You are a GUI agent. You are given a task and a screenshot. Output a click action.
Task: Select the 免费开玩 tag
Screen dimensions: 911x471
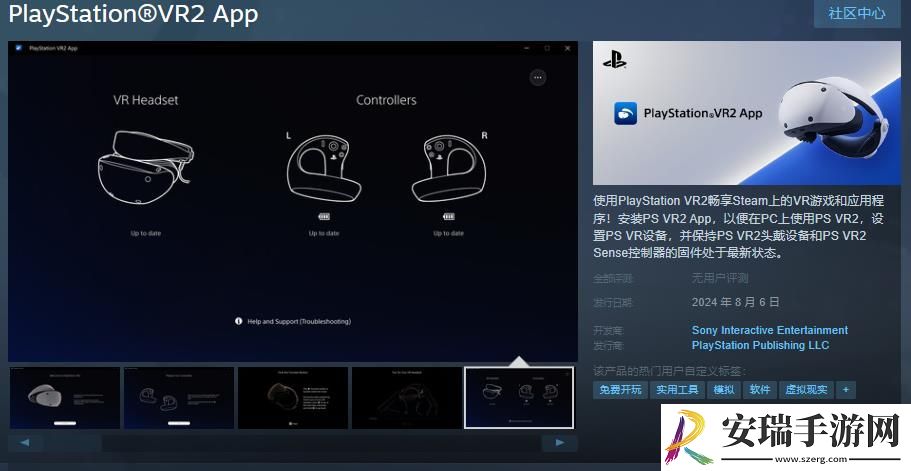click(x=621, y=390)
